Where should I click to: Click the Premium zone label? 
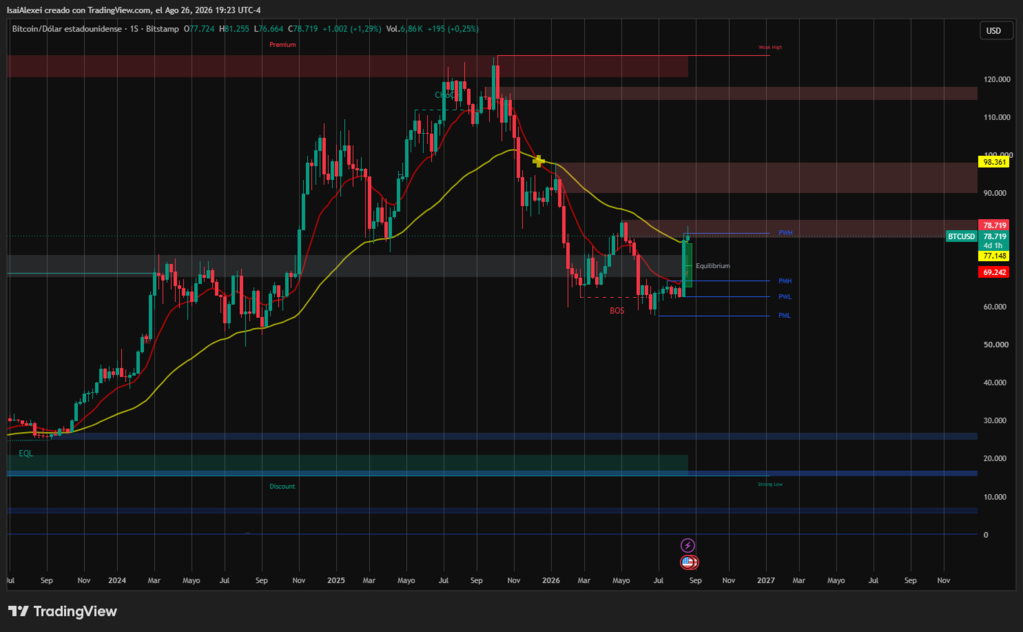[x=282, y=45]
